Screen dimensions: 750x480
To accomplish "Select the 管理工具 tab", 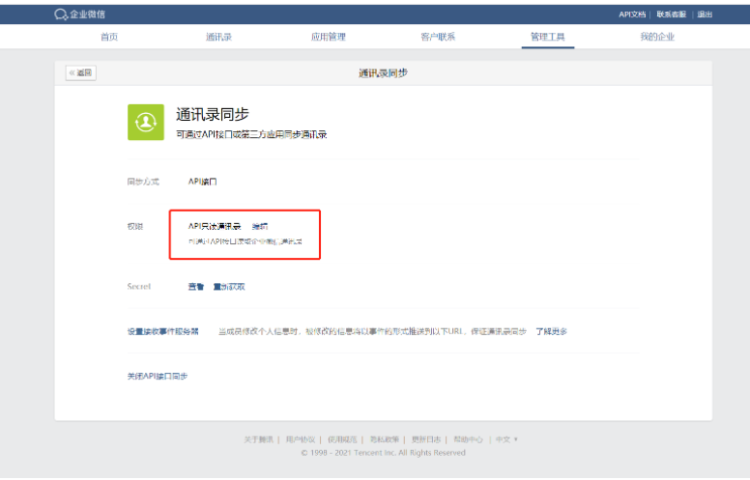I will pyautogui.click(x=547, y=37).
